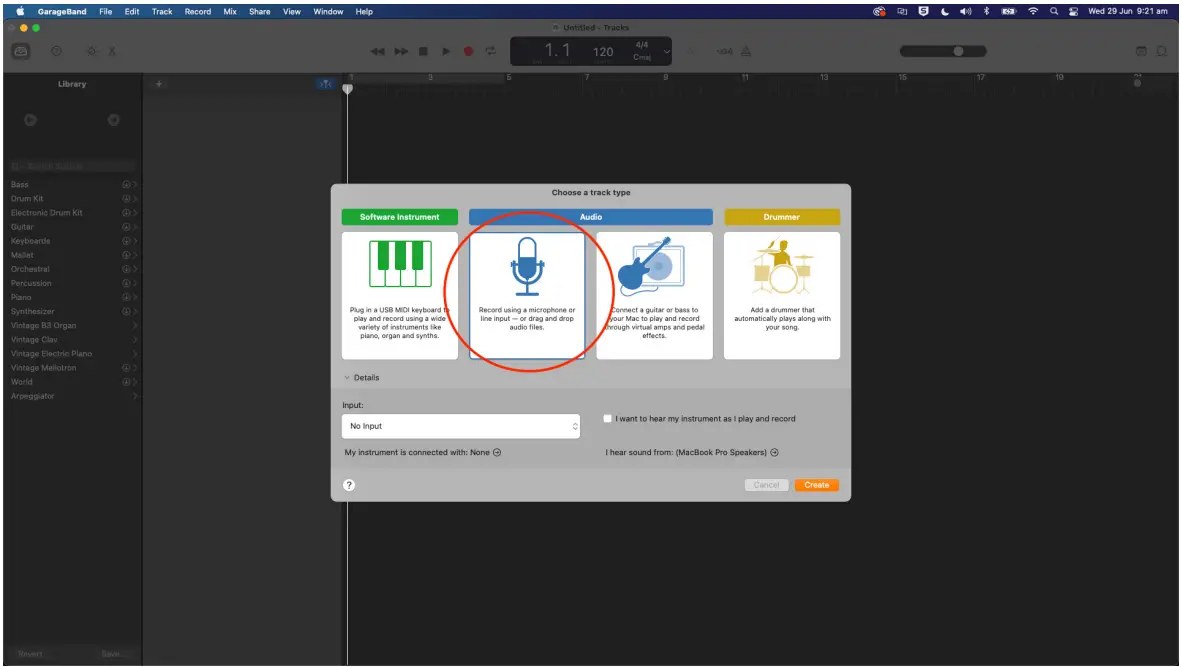Click the fast forward transport button

point(401,51)
